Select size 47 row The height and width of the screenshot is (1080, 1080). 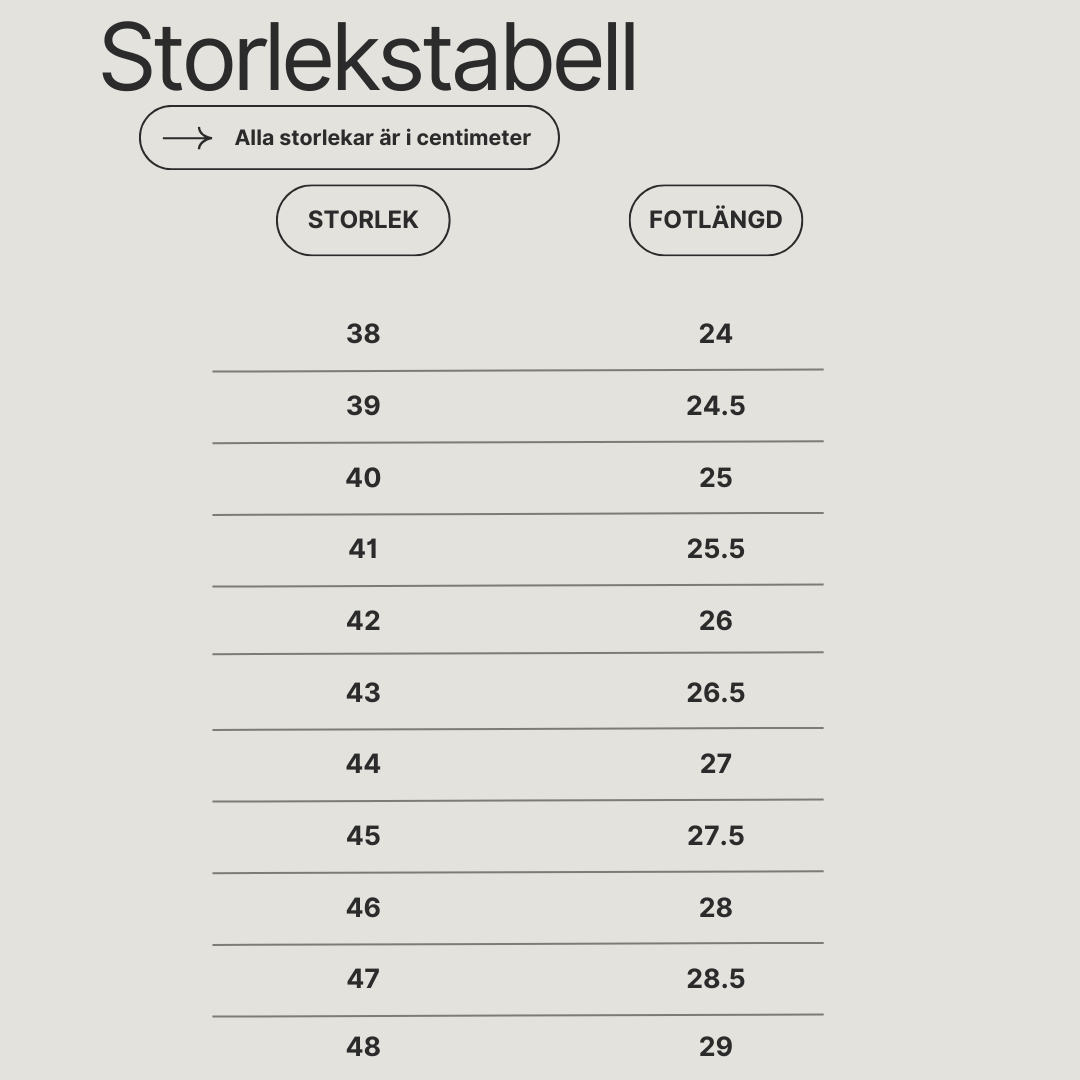[x=363, y=979]
